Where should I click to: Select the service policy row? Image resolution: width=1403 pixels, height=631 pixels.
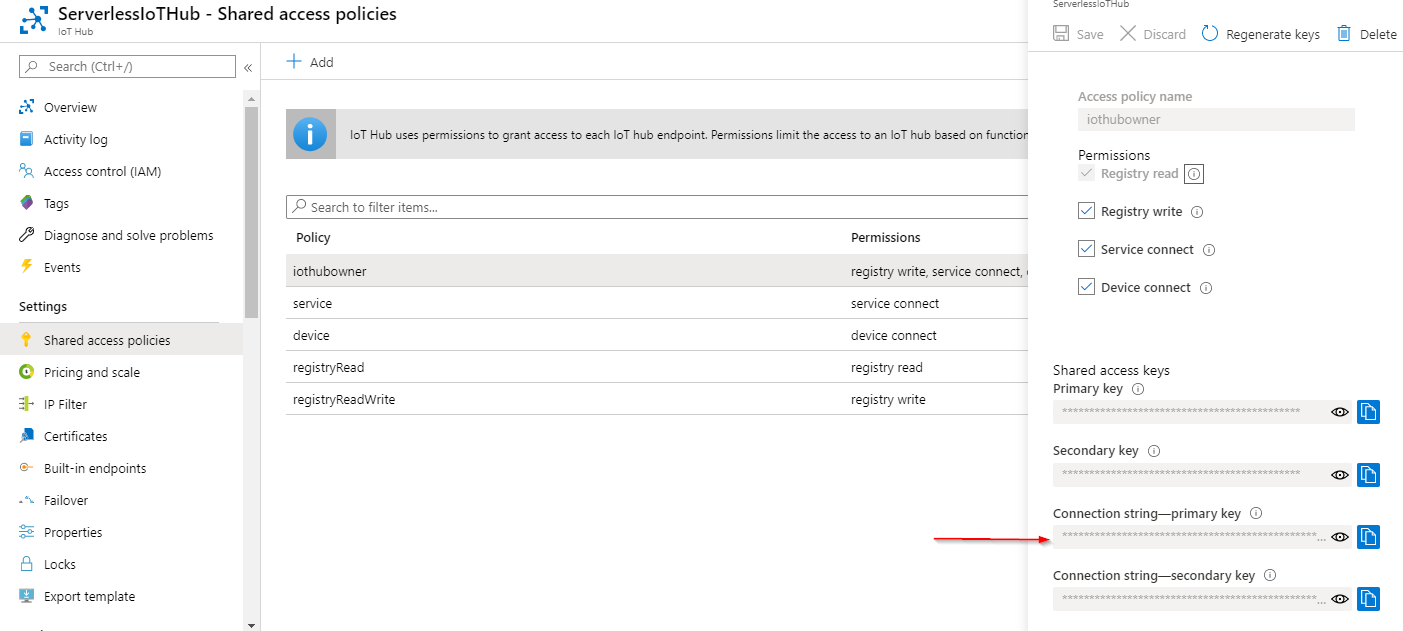[x=656, y=303]
